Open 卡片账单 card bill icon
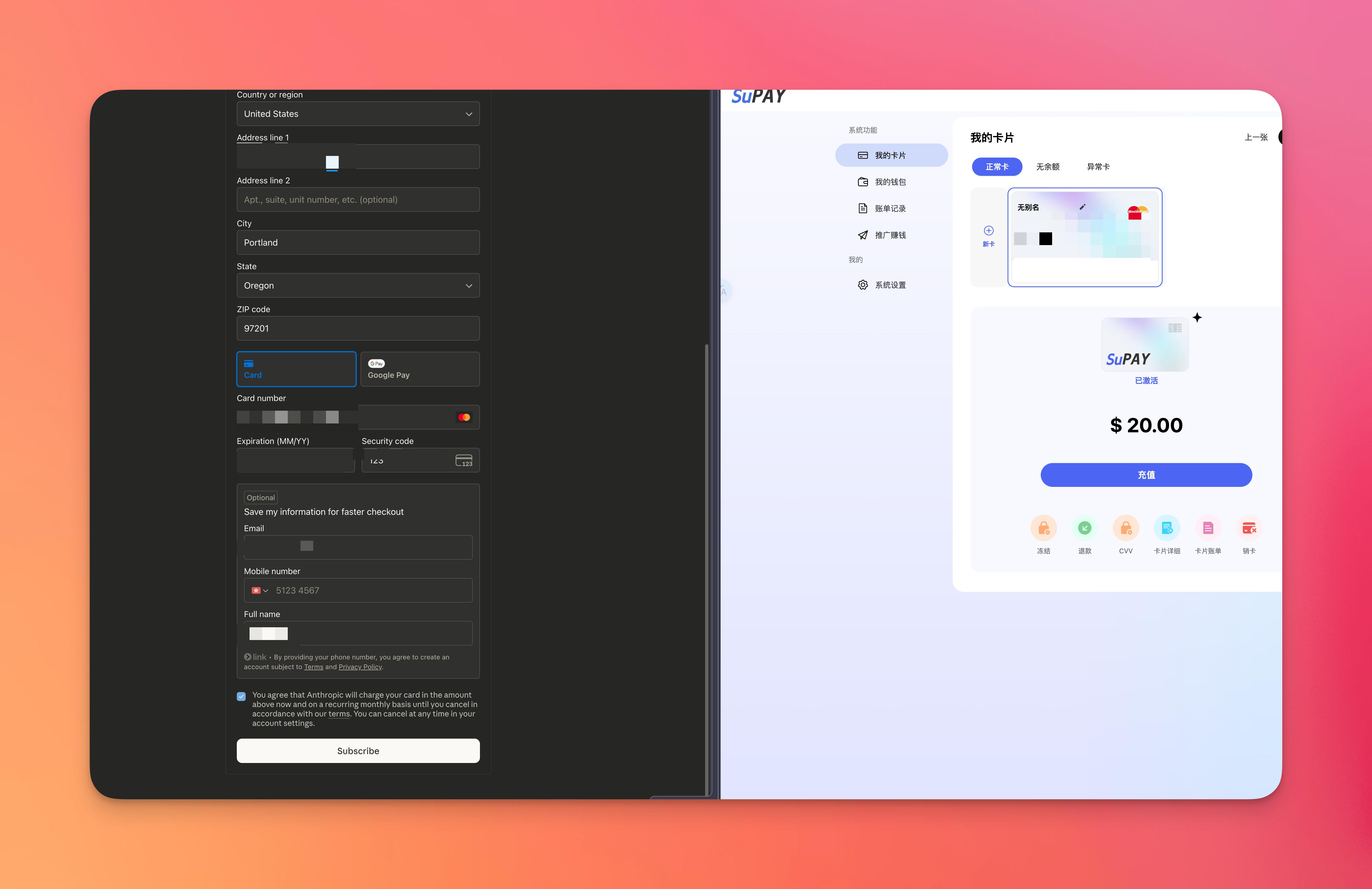 (1208, 528)
